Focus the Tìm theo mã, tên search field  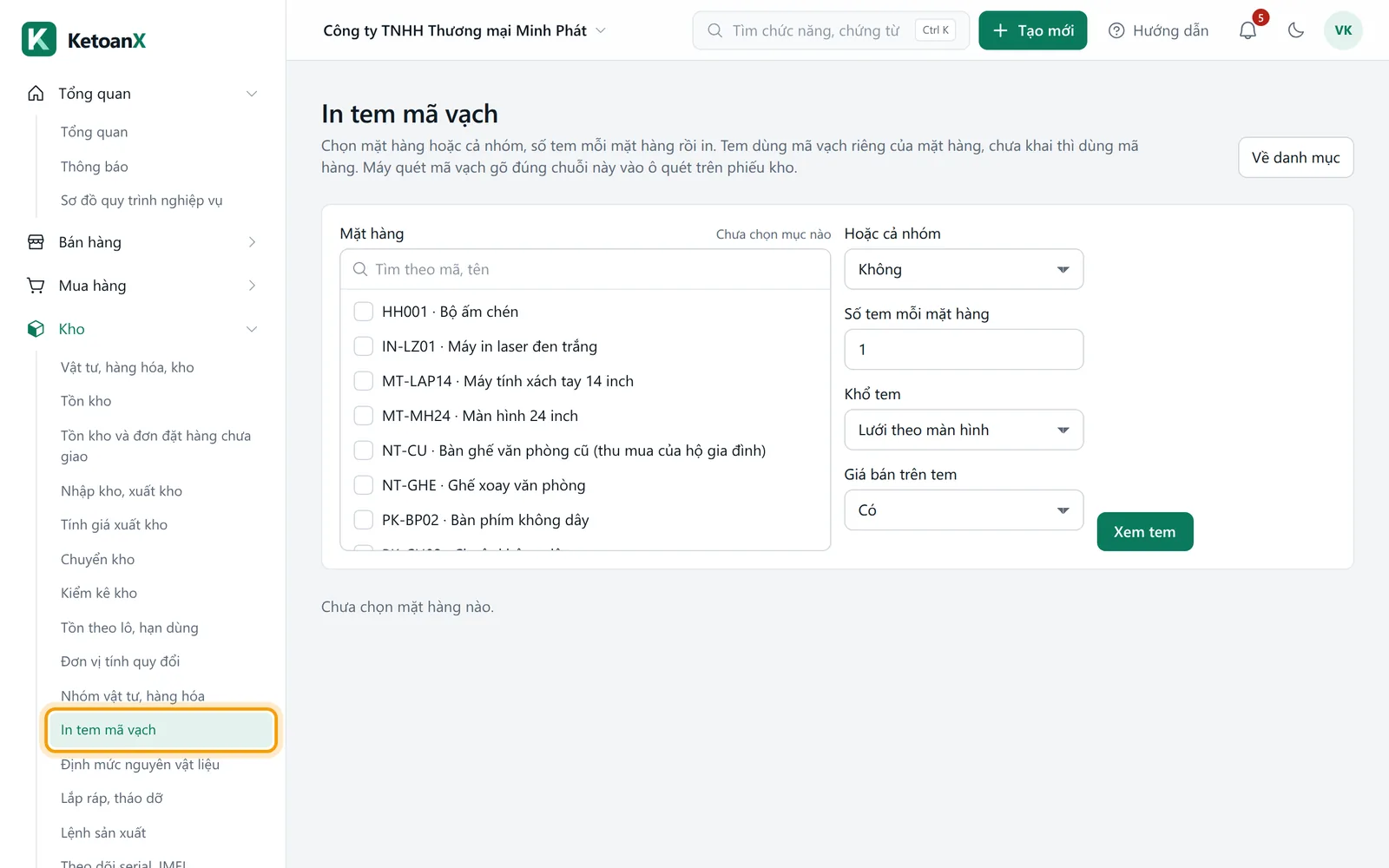(585, 269)
